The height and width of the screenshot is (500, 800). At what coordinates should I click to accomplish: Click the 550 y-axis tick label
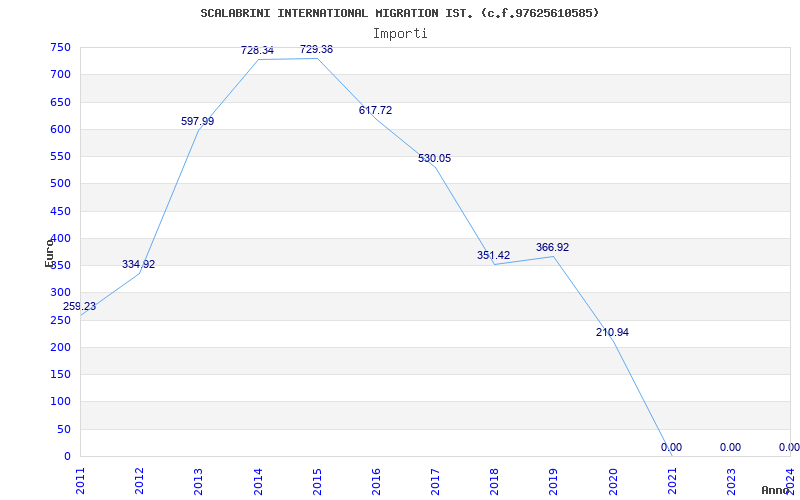pos(60,156)
